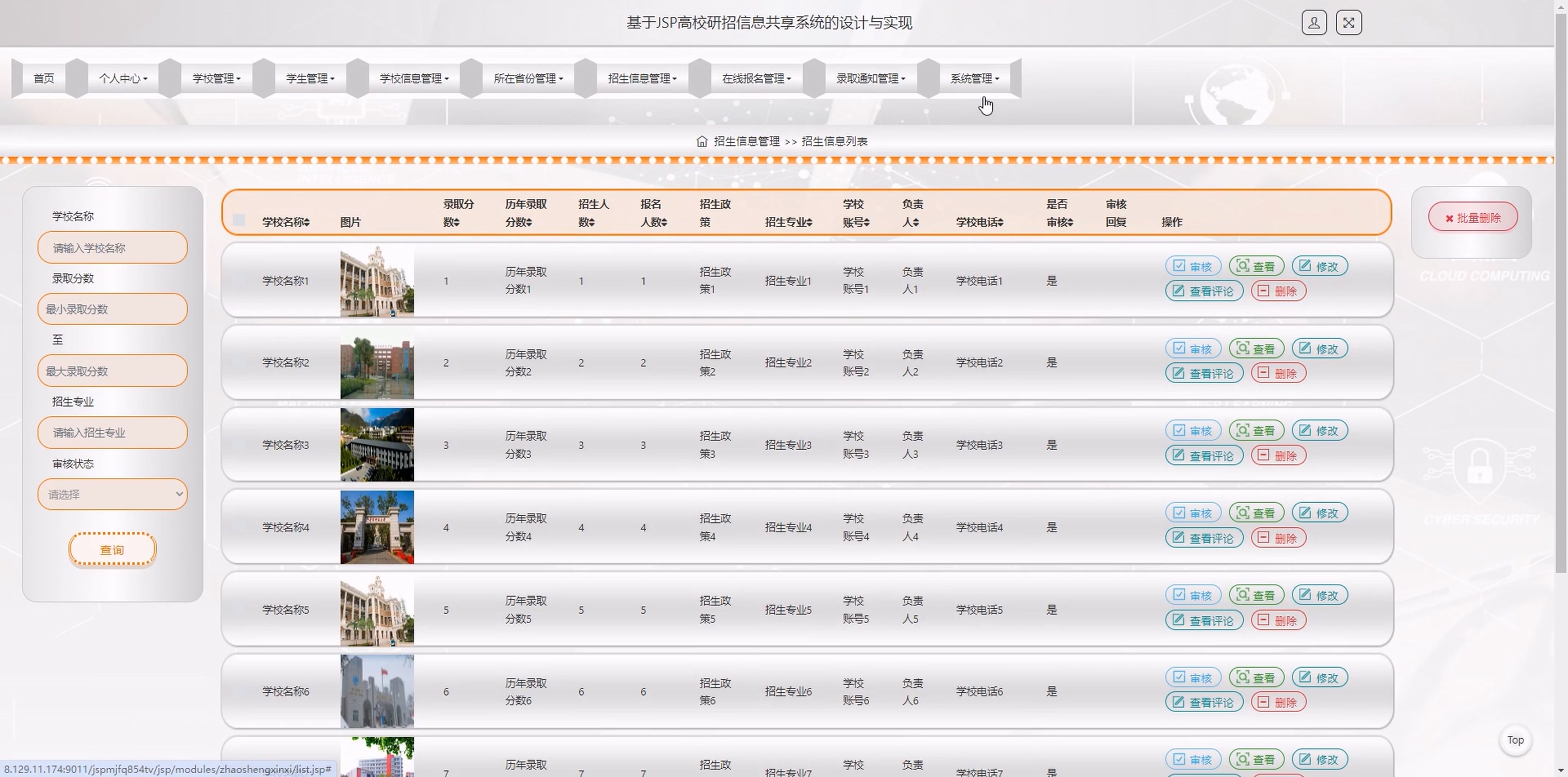1568x777 pixels.
Task: Click the page vertical scrollbar
Action: pyautogui.click(x=1561, y=292)
